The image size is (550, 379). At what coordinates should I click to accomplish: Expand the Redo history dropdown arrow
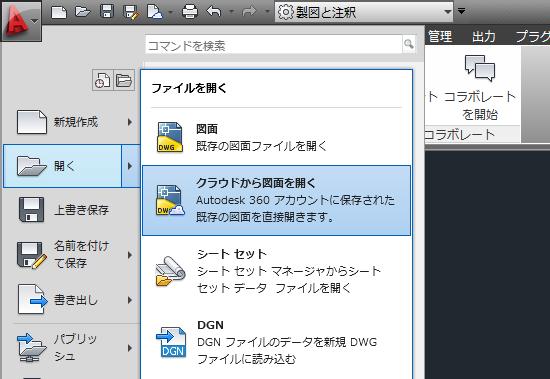267,12
